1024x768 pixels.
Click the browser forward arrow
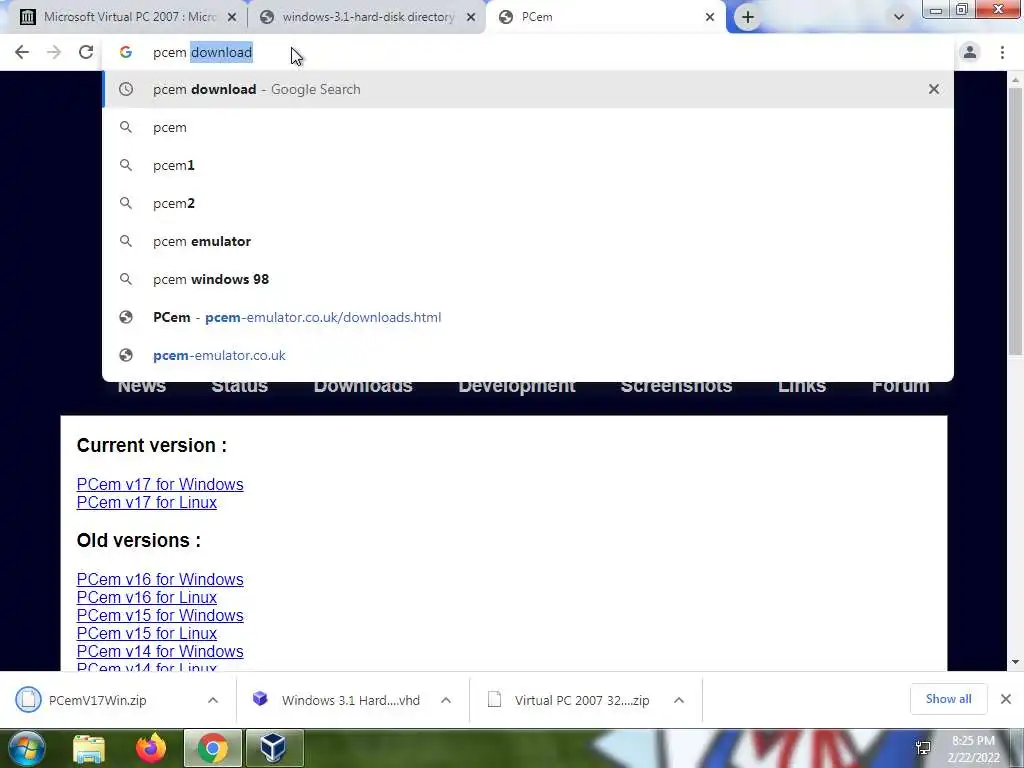(x=54, y=52)
